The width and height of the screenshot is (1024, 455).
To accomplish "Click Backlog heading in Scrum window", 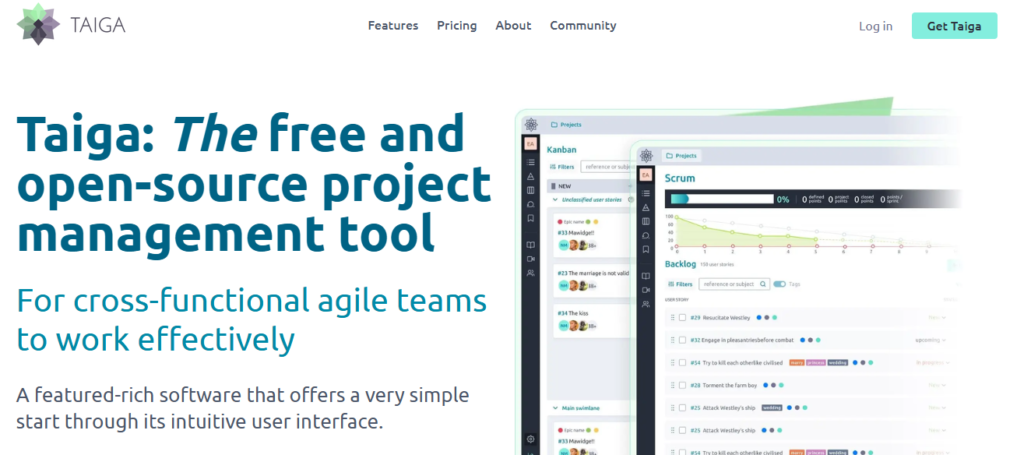I will point(679,264).
